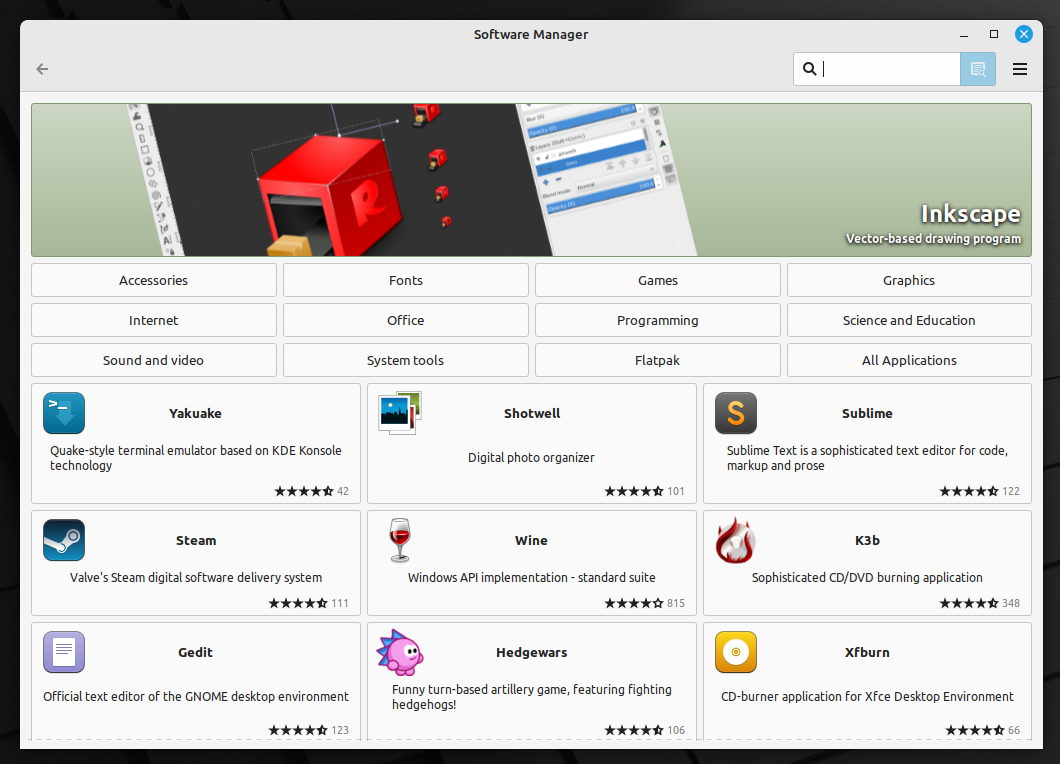Click Xfburn's star rating

tap(975, 730)
